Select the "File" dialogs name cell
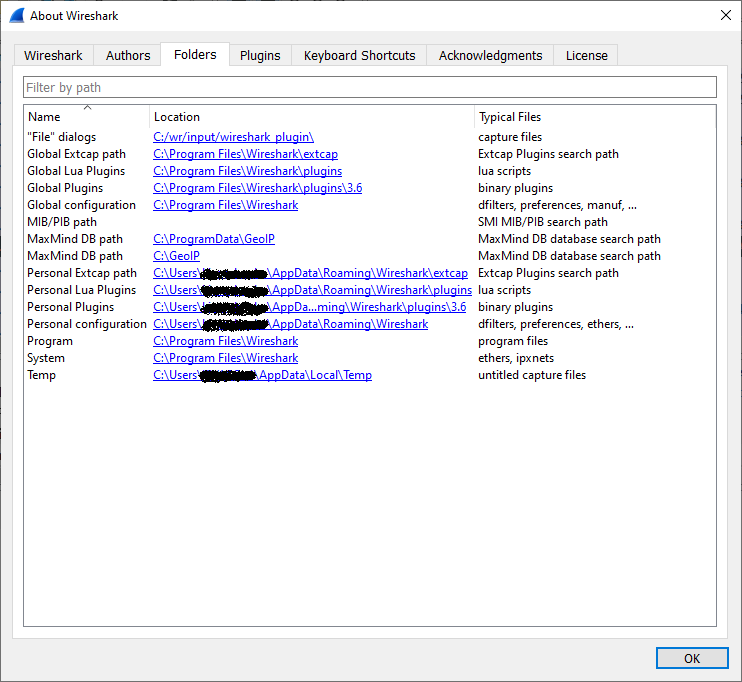The width and height of the screenshot is (742, 682). point(62,137)
